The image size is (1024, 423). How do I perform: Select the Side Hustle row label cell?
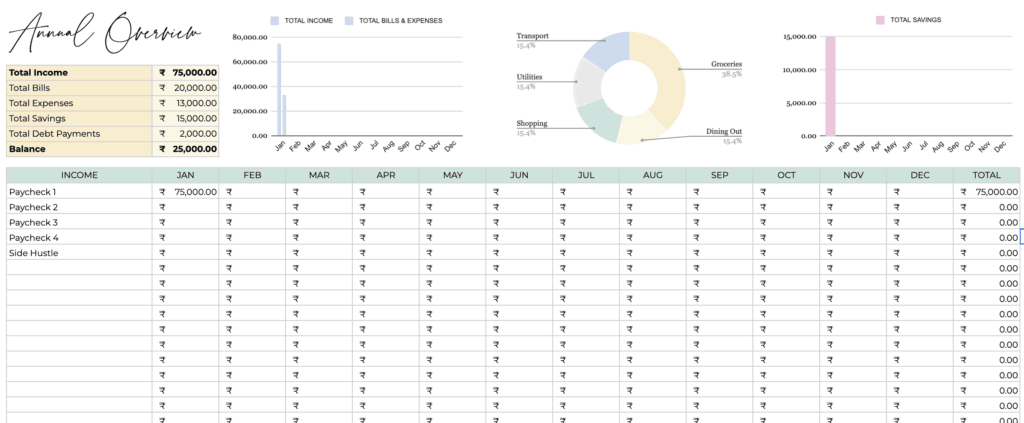(79, 253)
